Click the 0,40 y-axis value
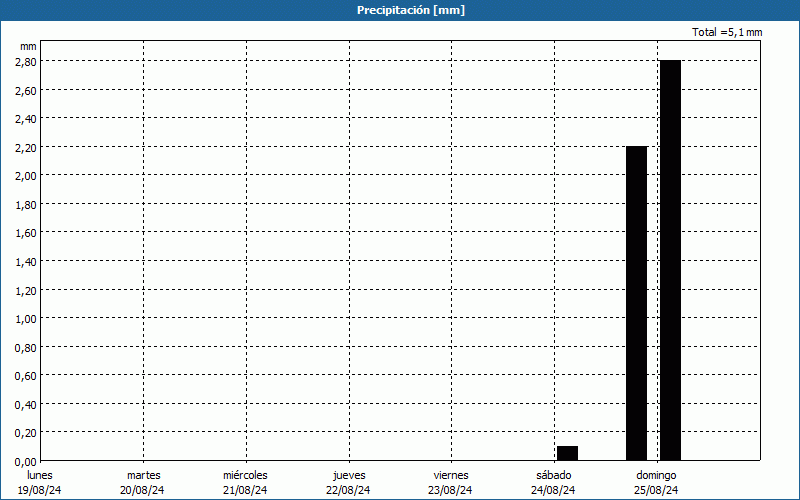Image resolution: width=800 pixels, height=500 pixels. click(x=26, y=405)
